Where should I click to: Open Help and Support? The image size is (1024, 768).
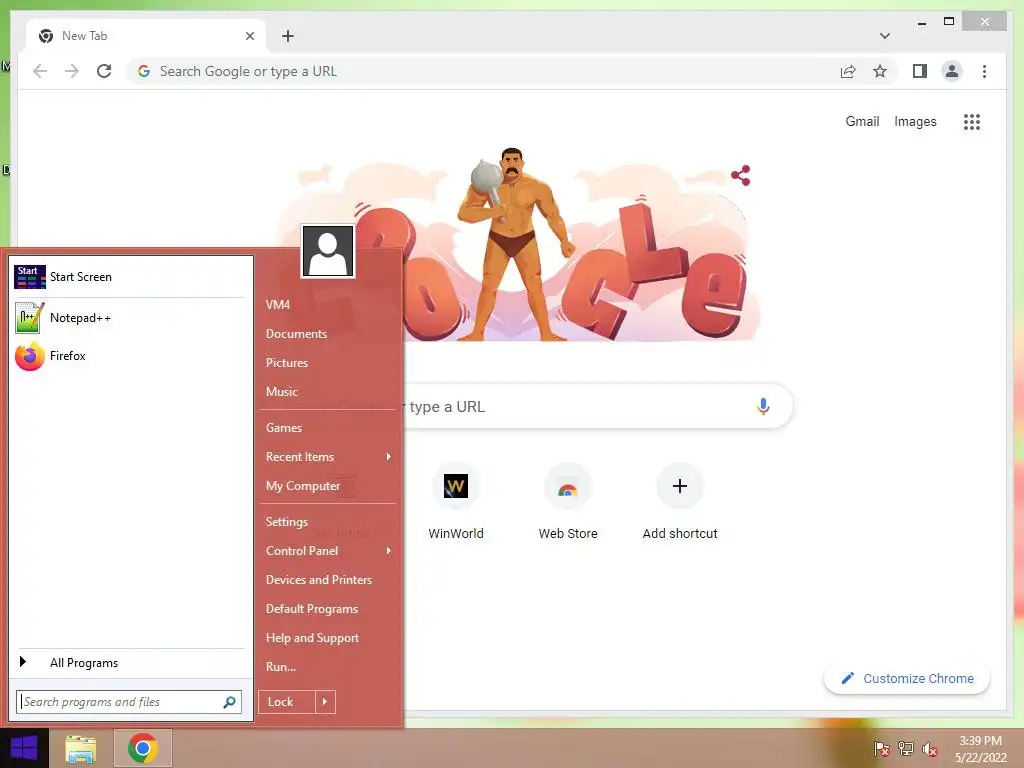312,638
